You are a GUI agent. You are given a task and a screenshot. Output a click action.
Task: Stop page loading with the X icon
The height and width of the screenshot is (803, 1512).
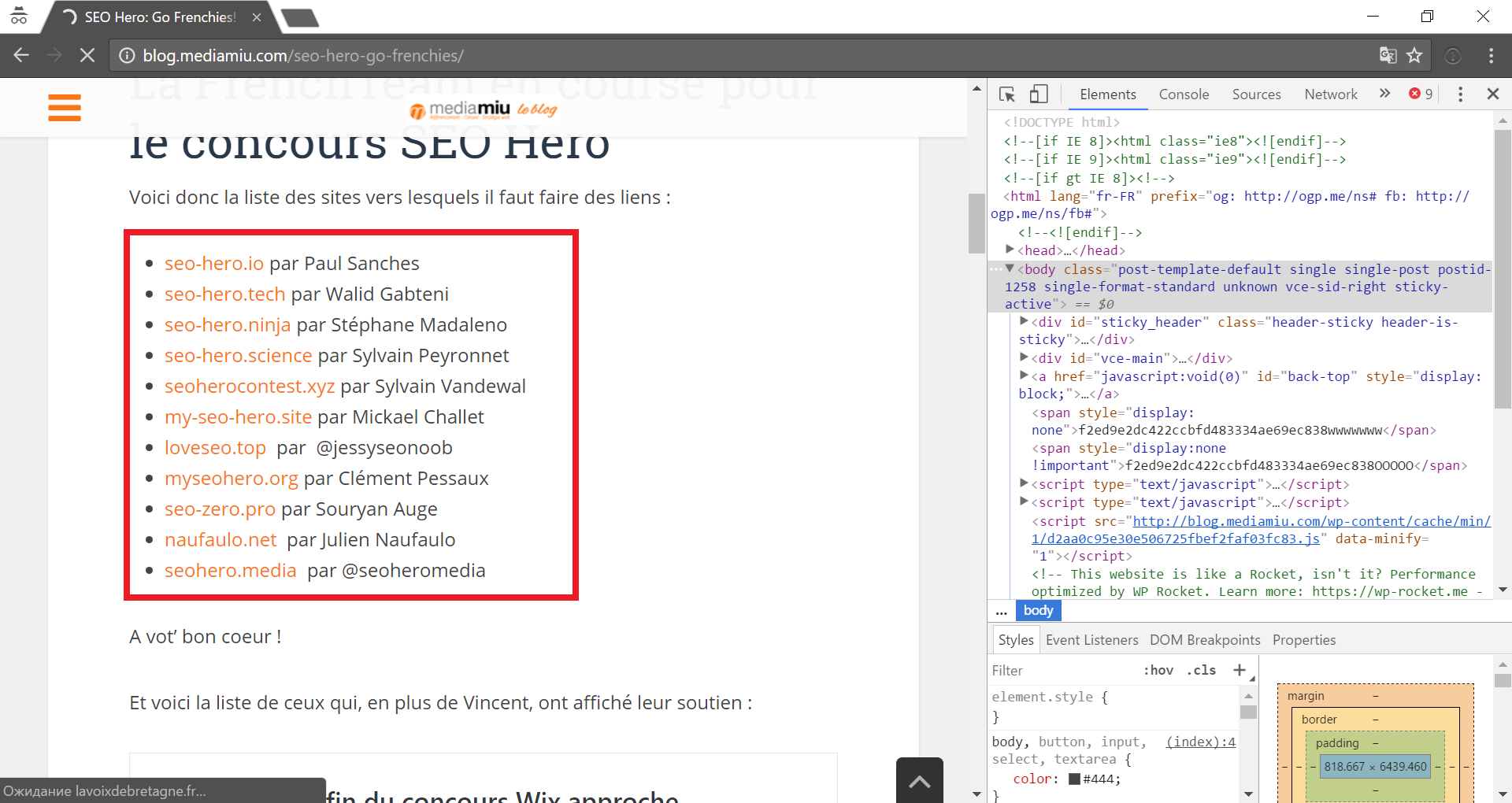[87, 55]
